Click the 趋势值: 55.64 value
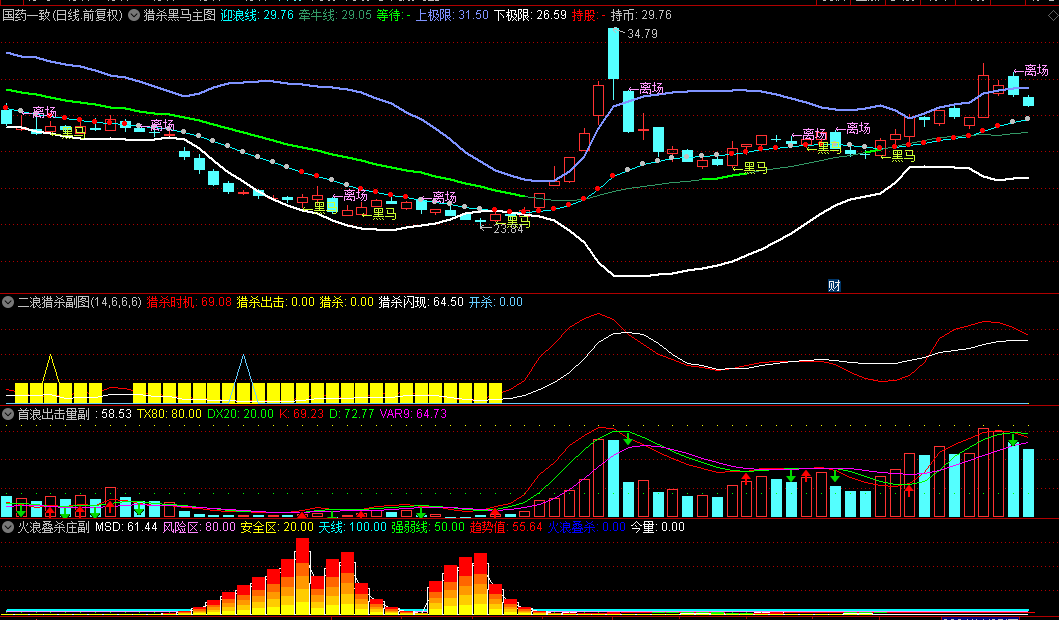1059x620 pixels. (506, 527)
